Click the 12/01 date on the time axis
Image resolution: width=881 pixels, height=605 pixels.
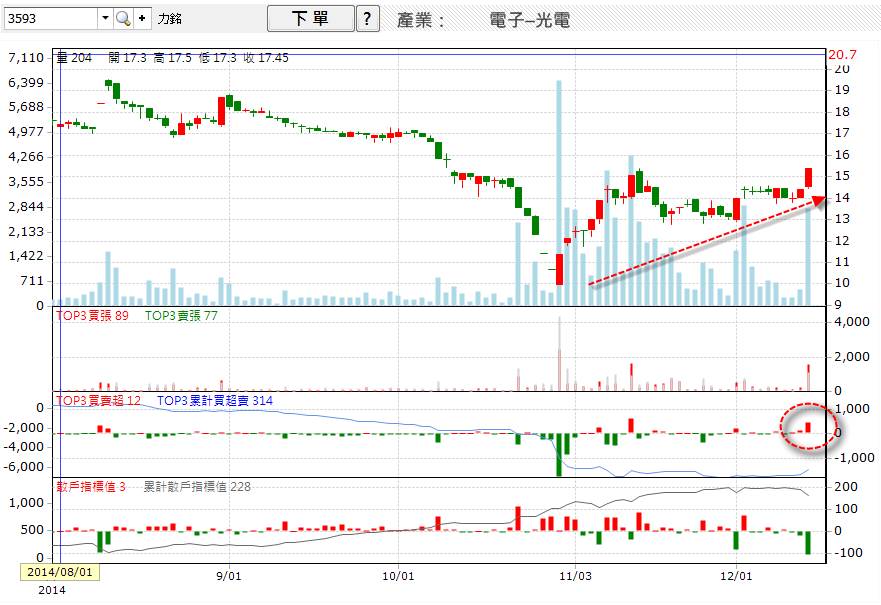click(736, 577)
